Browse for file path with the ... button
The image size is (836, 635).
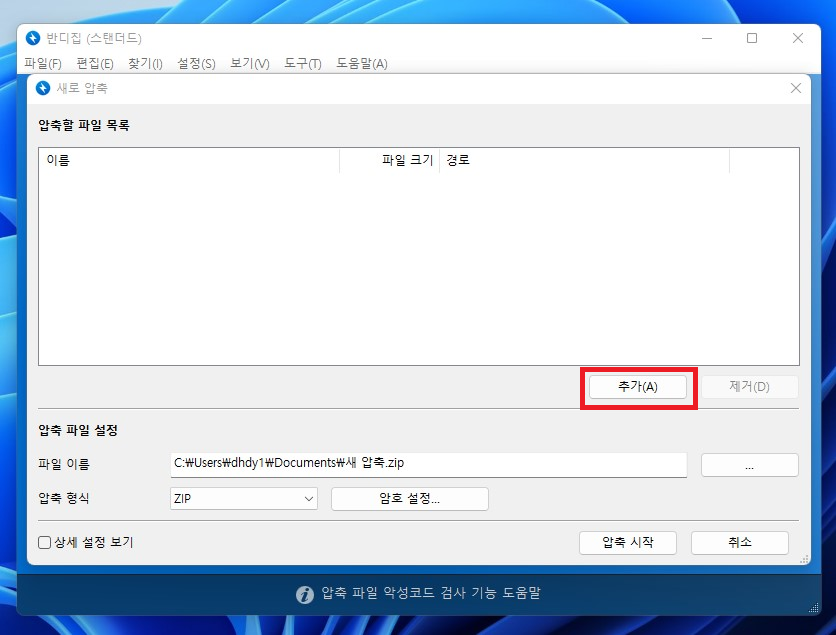coord(749,465)
